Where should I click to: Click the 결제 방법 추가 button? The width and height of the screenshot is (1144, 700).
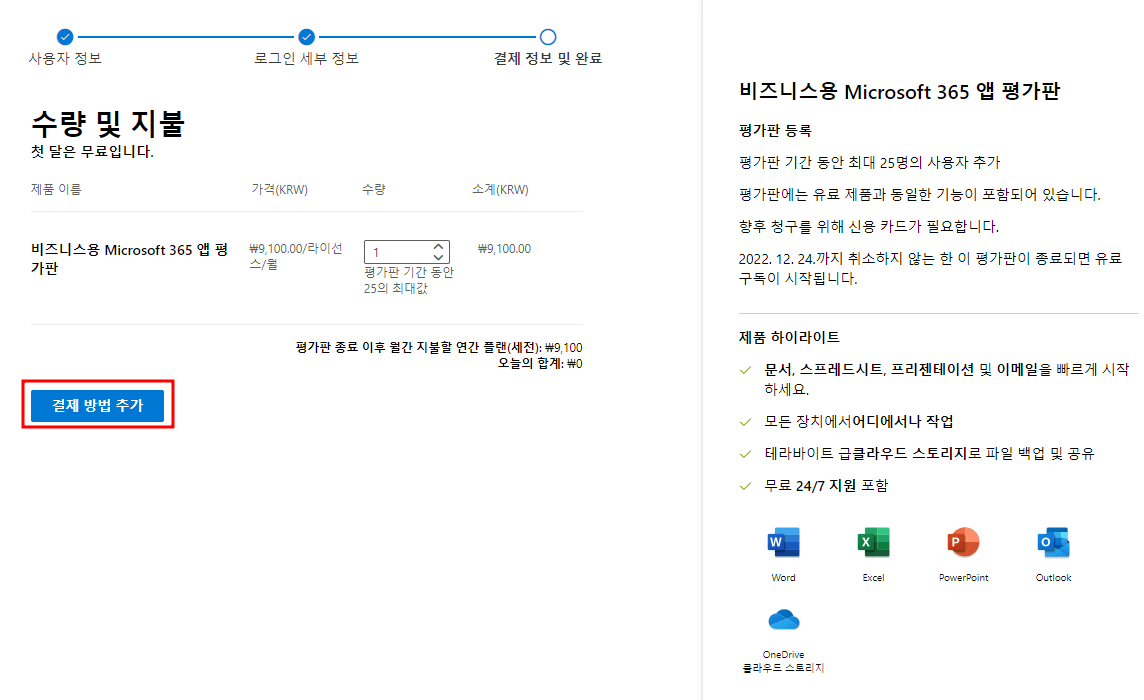coord(97,405)
